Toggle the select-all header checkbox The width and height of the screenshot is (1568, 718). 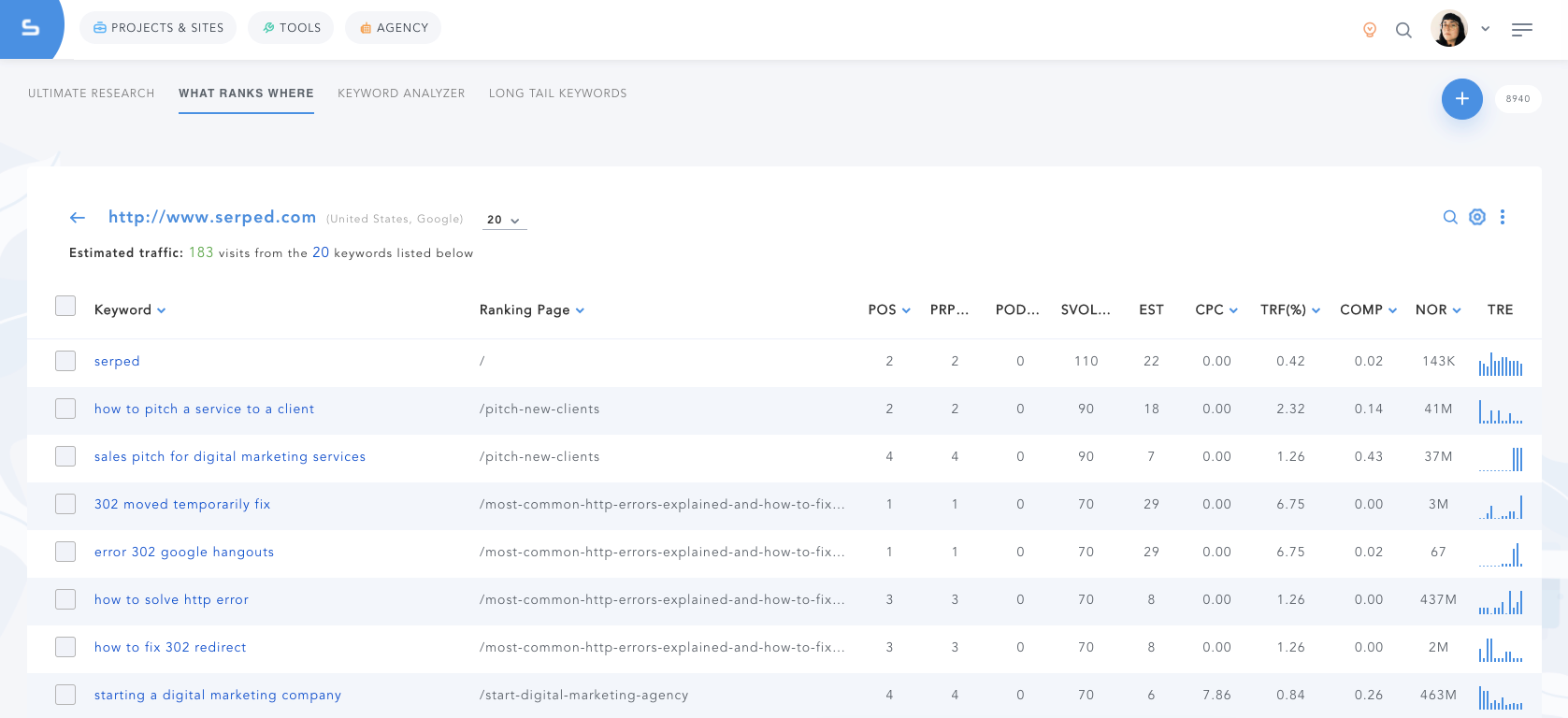(x=65, y=306)
